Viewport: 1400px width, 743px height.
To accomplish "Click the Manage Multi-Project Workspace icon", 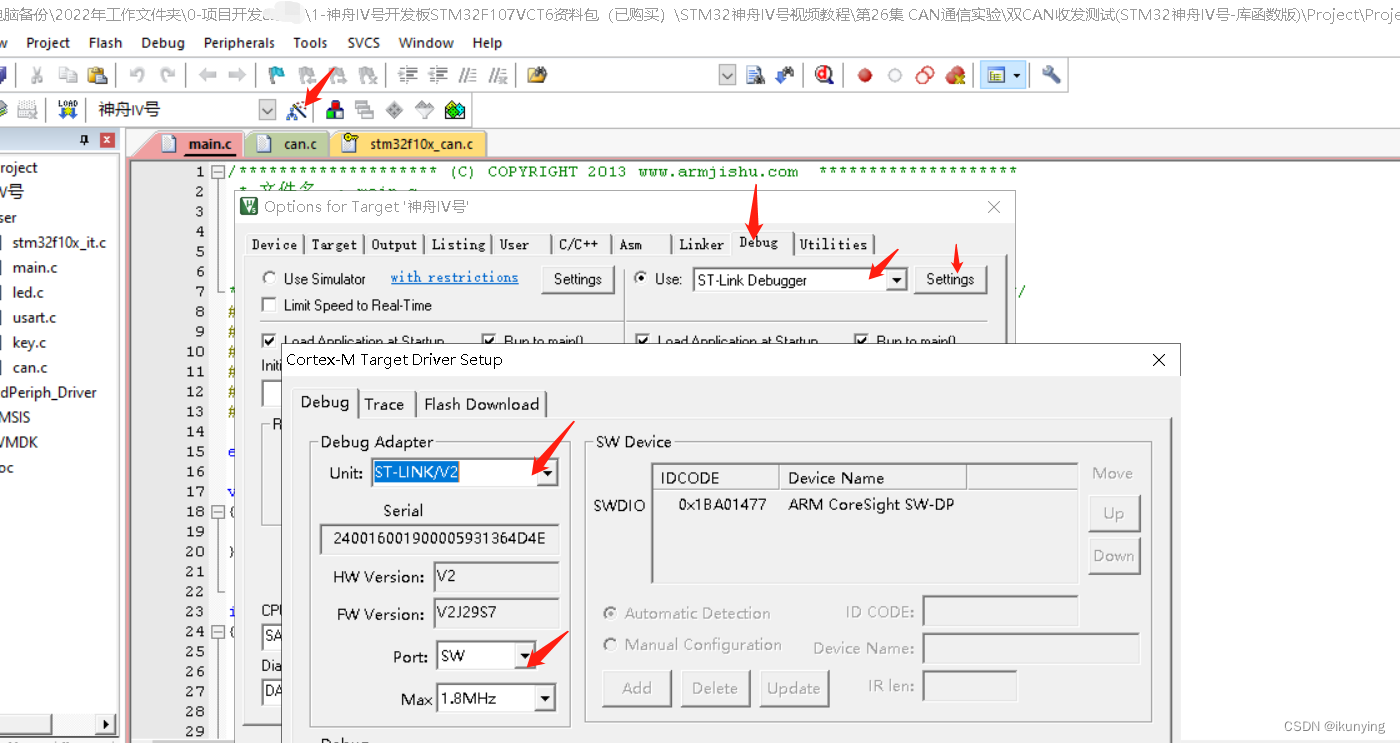I will click(365, 110).
